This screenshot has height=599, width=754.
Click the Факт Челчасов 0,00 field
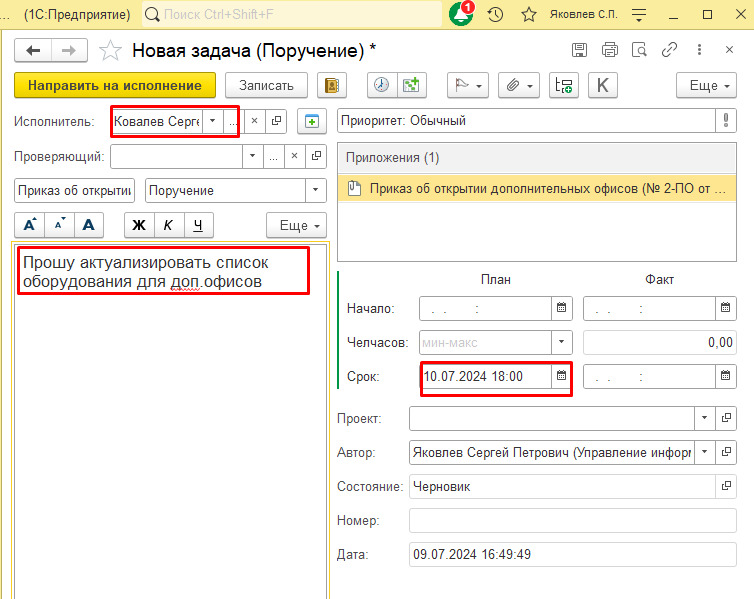(660, 342)
